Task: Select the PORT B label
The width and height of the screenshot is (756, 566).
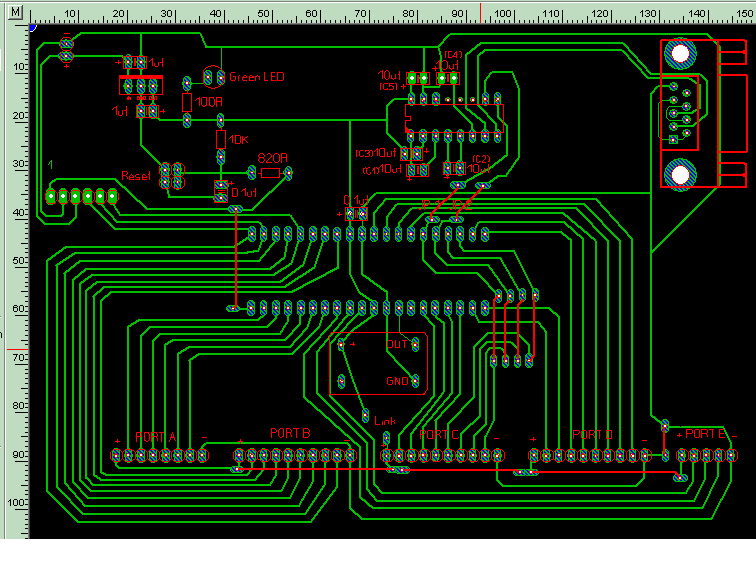Action: (x=290, y=433)
